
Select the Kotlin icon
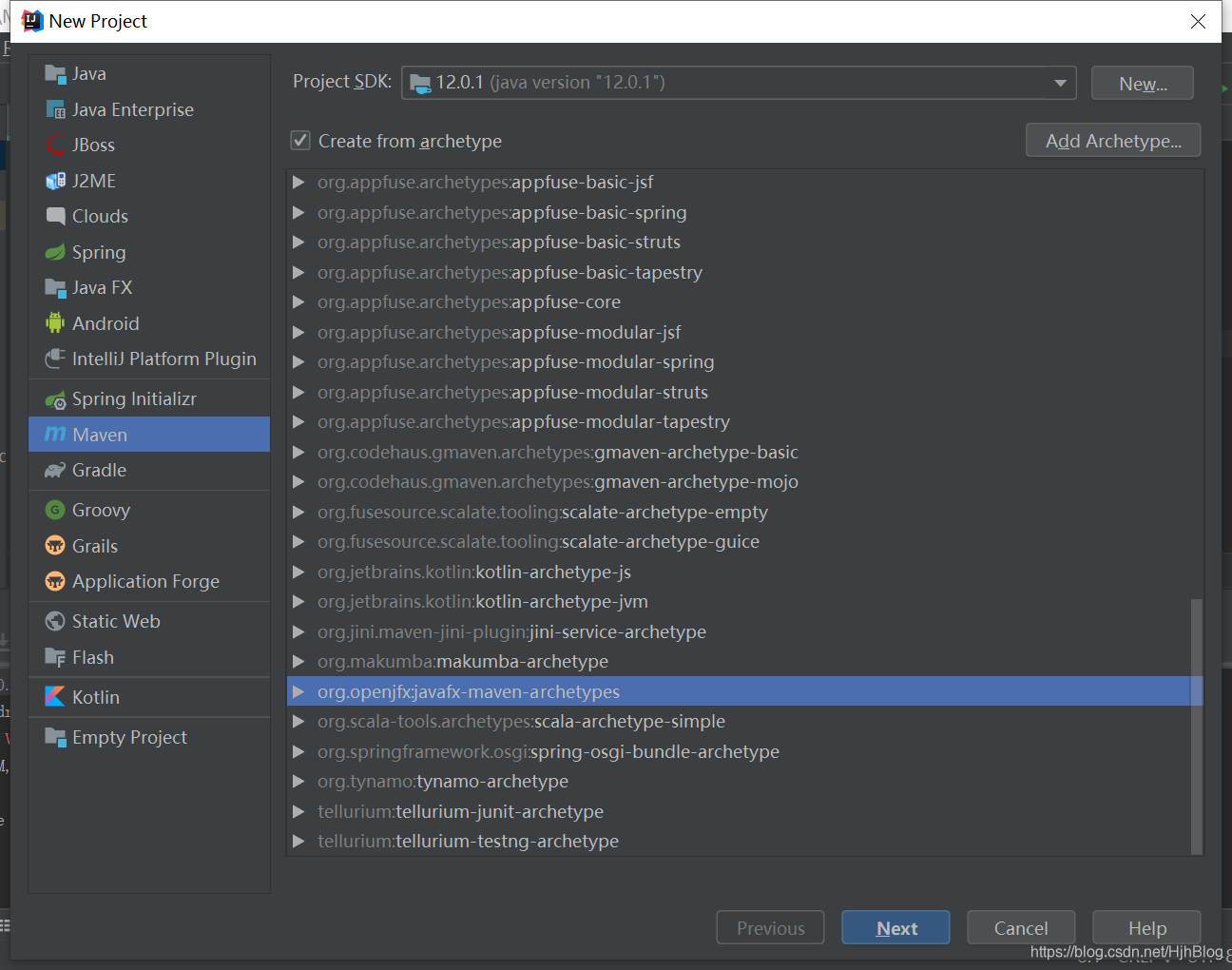(x=55, y=697)
